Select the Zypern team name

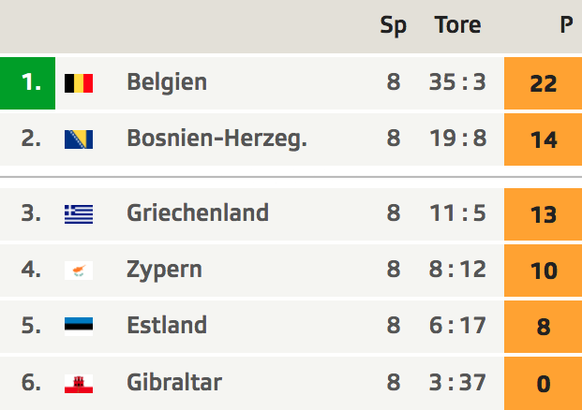pyautogui.click(x=164, y=270)
